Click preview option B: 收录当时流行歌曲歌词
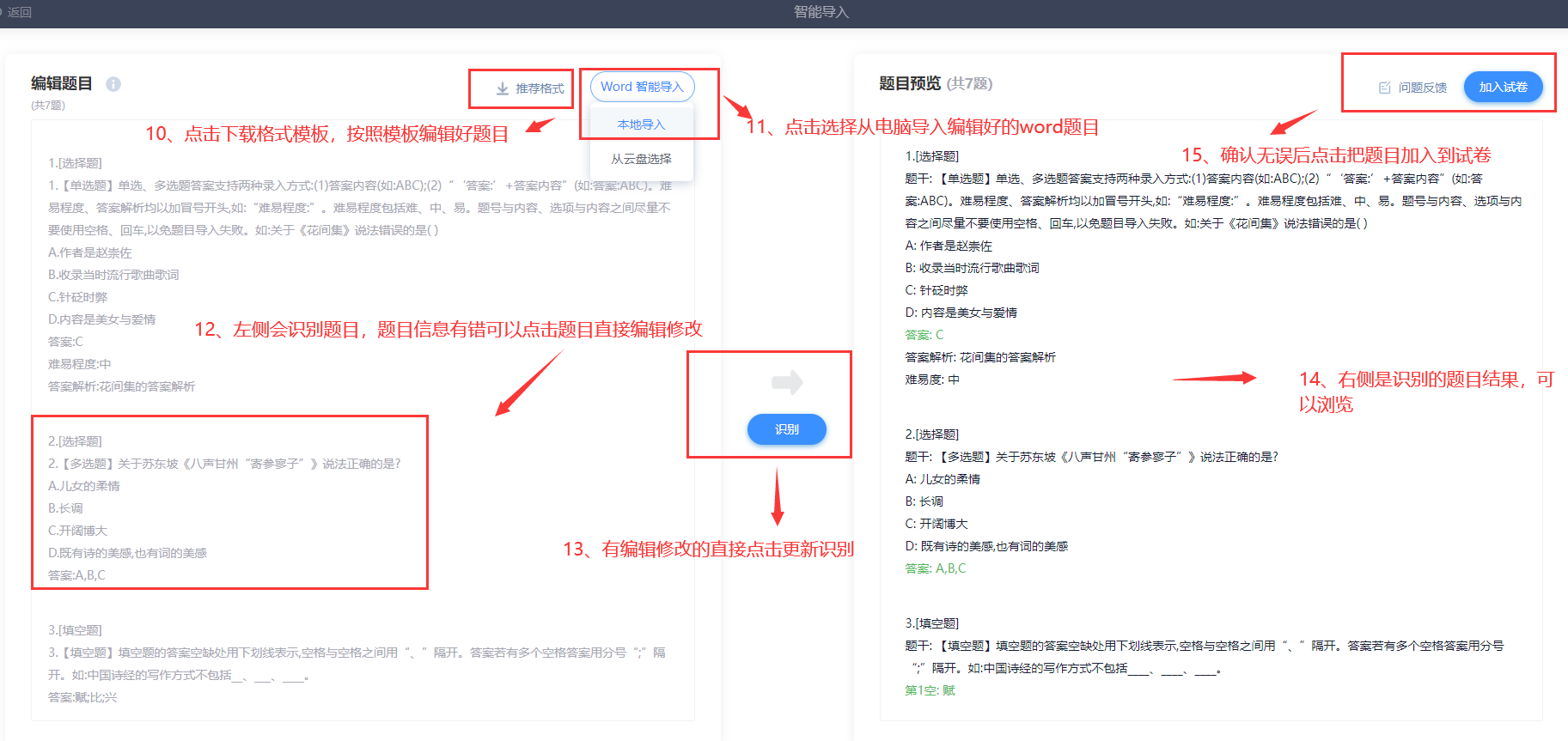 click(x=973, y=268)
